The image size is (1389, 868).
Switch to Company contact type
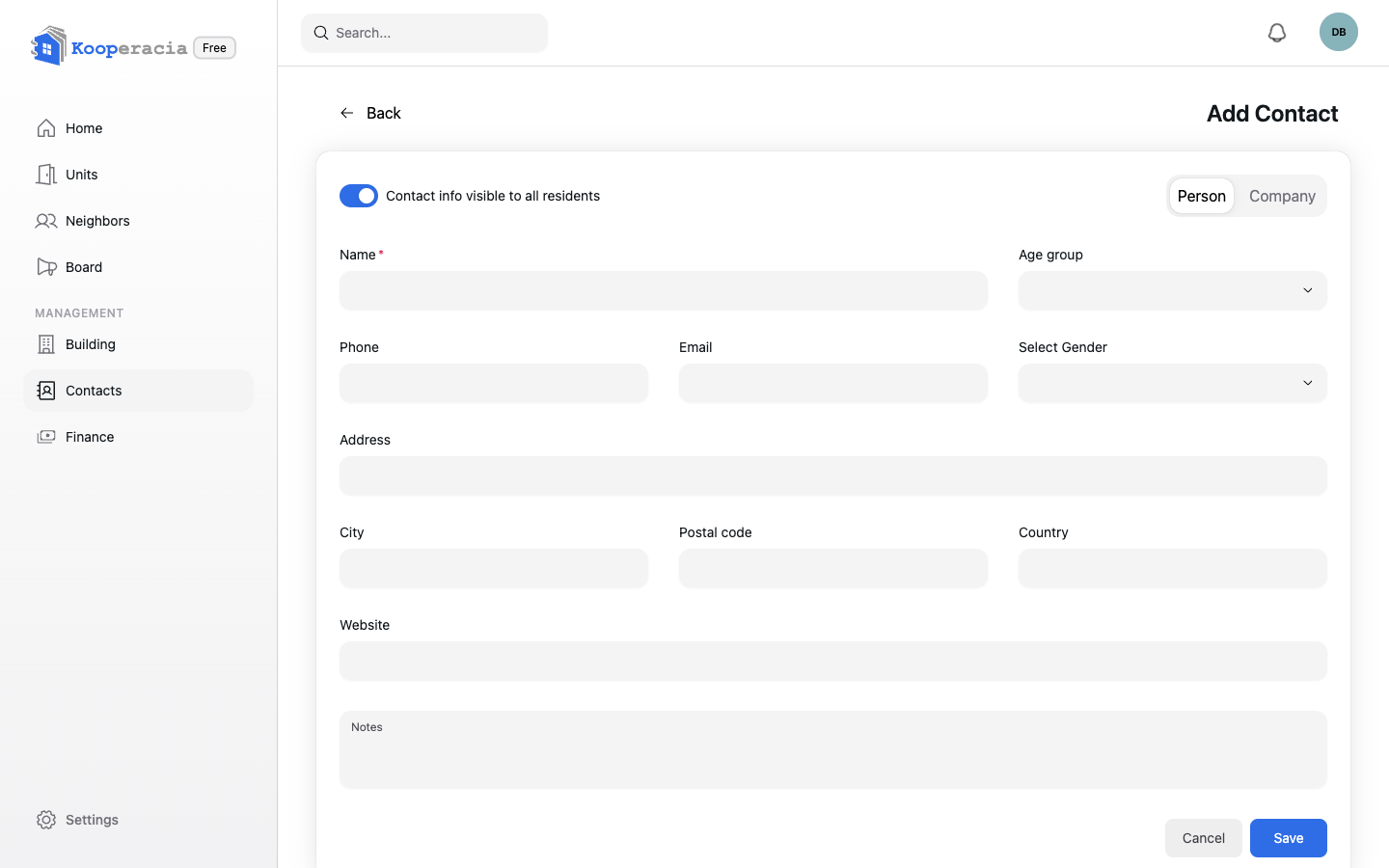pyautogui.click(x=1282, y=196)
